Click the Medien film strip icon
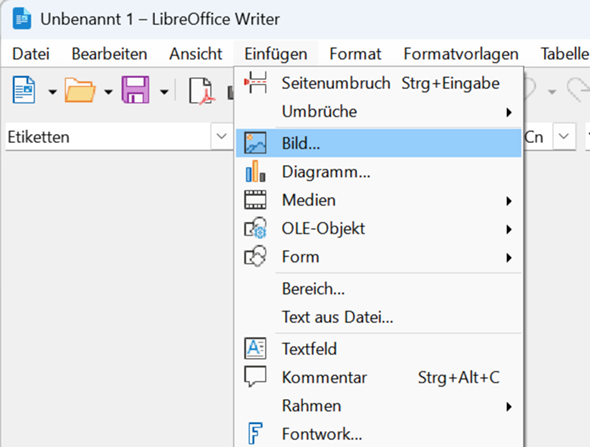The width and height of the screenshot is (590, 447). click(x=255, y=199)
